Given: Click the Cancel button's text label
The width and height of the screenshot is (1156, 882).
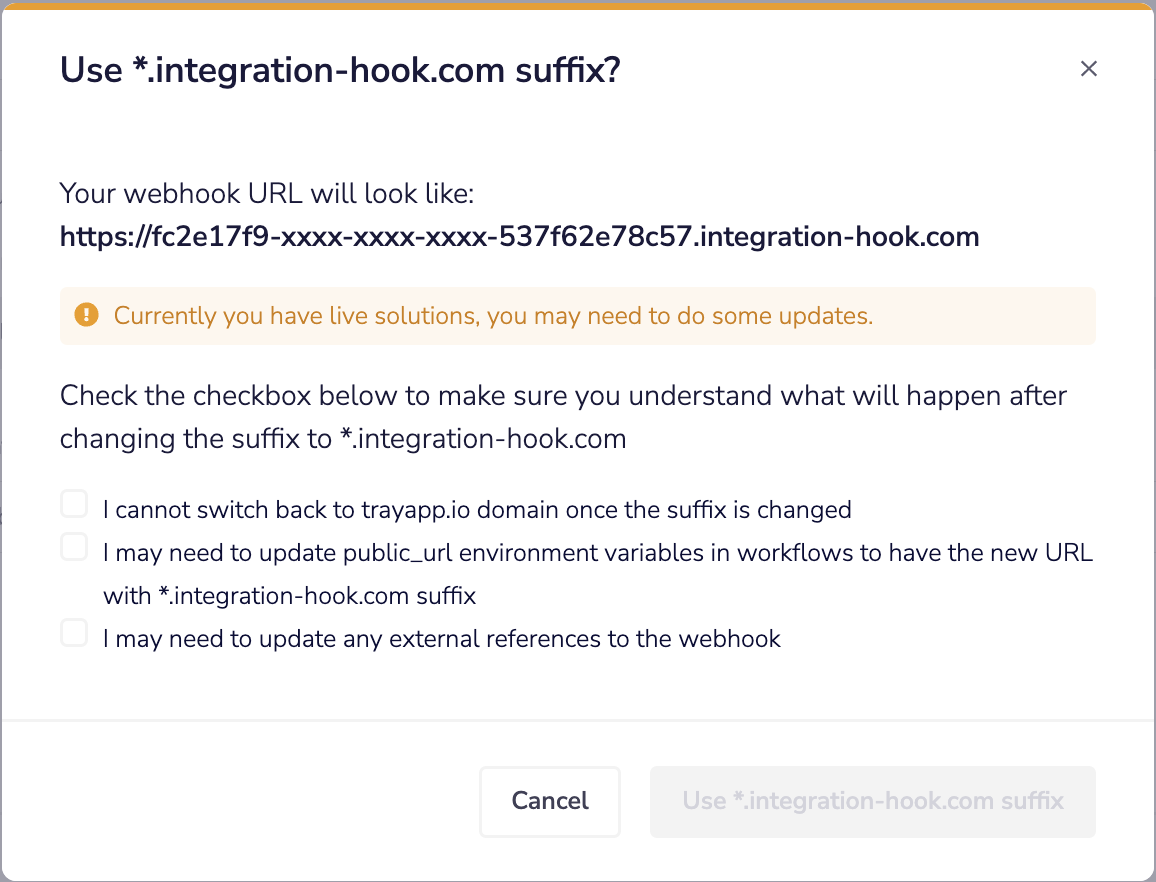Looking at the screenshot, I should tap(550, 801).
